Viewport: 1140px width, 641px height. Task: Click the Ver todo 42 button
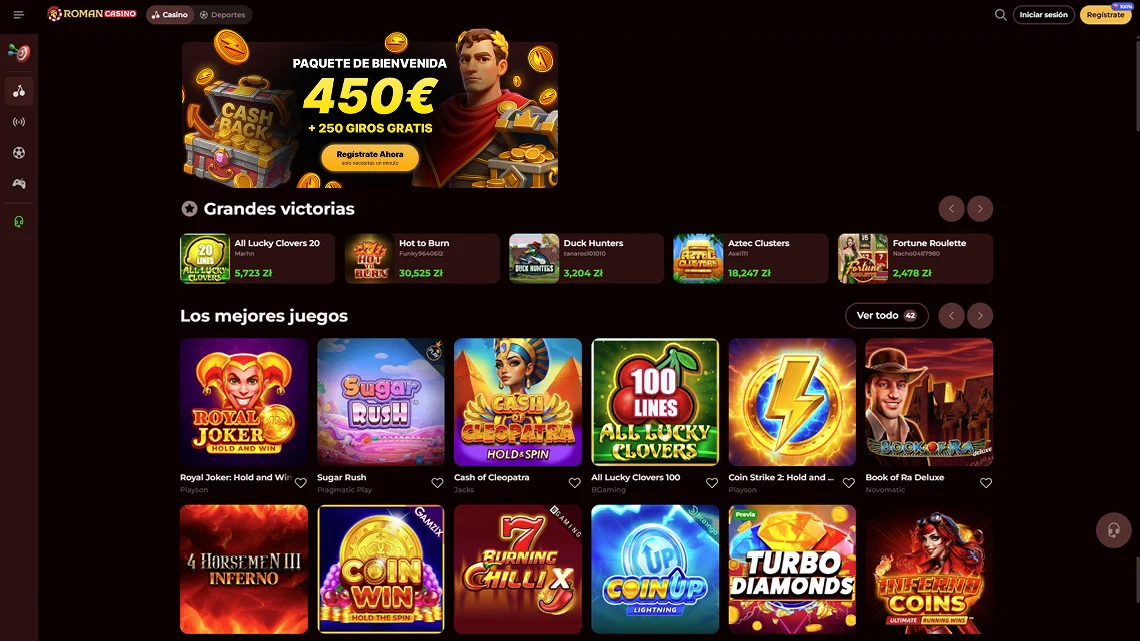point(886,315)
